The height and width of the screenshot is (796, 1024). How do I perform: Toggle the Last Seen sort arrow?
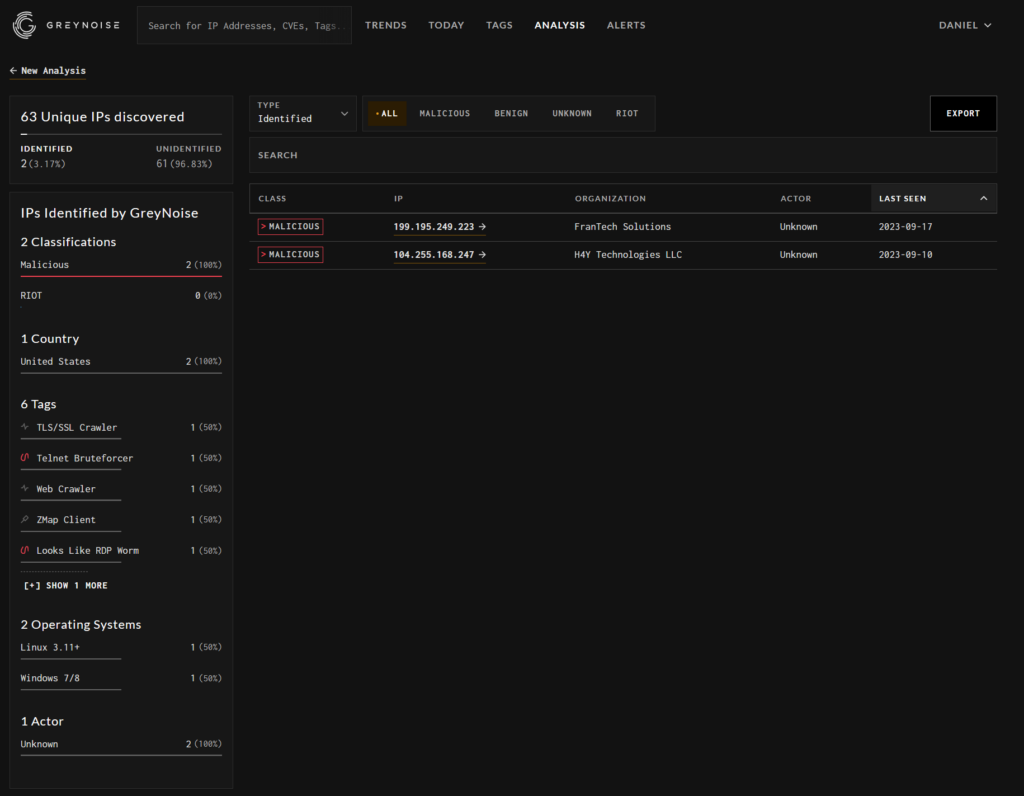pyautogui.click(x=984, y=199)
